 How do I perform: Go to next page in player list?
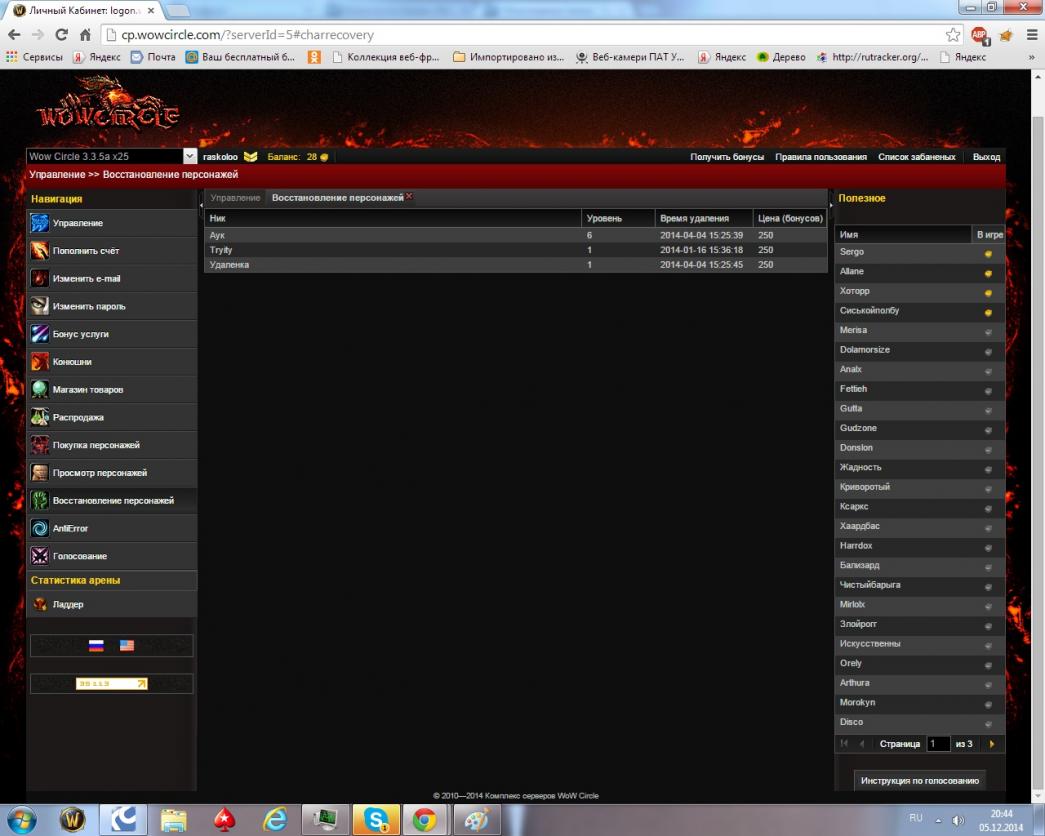tap(991, 744)
